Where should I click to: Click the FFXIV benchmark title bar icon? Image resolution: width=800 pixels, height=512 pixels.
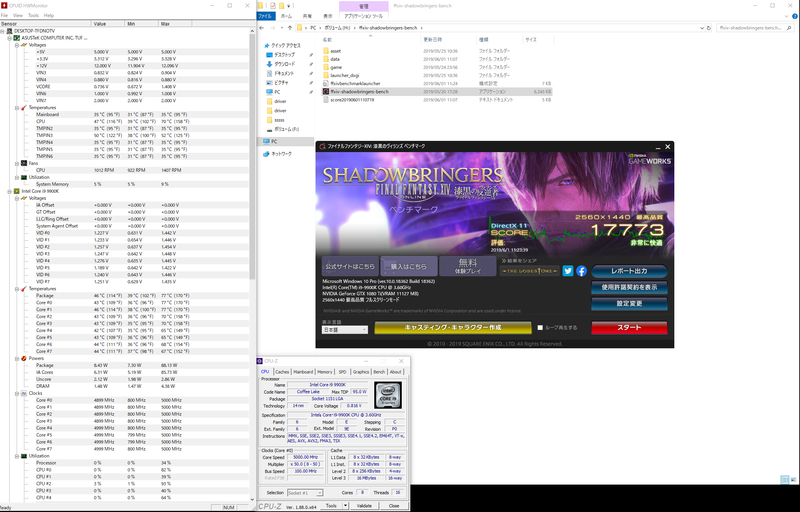click(322, 146)
